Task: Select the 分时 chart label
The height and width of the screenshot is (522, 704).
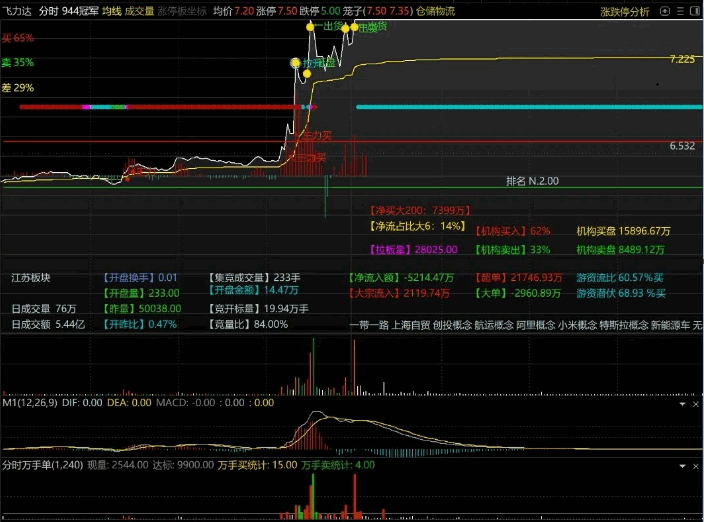Action: pyautogui.click(x=49, y=11)
